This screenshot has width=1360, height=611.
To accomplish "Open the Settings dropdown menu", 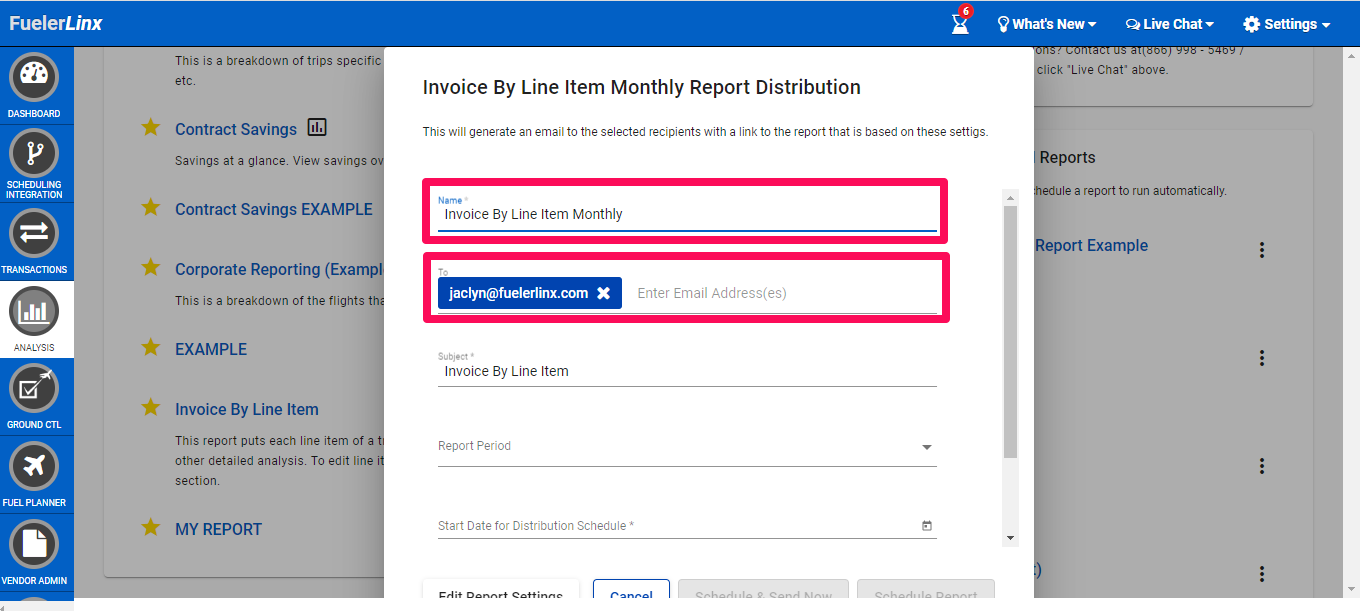I will tap(1286, 24).
